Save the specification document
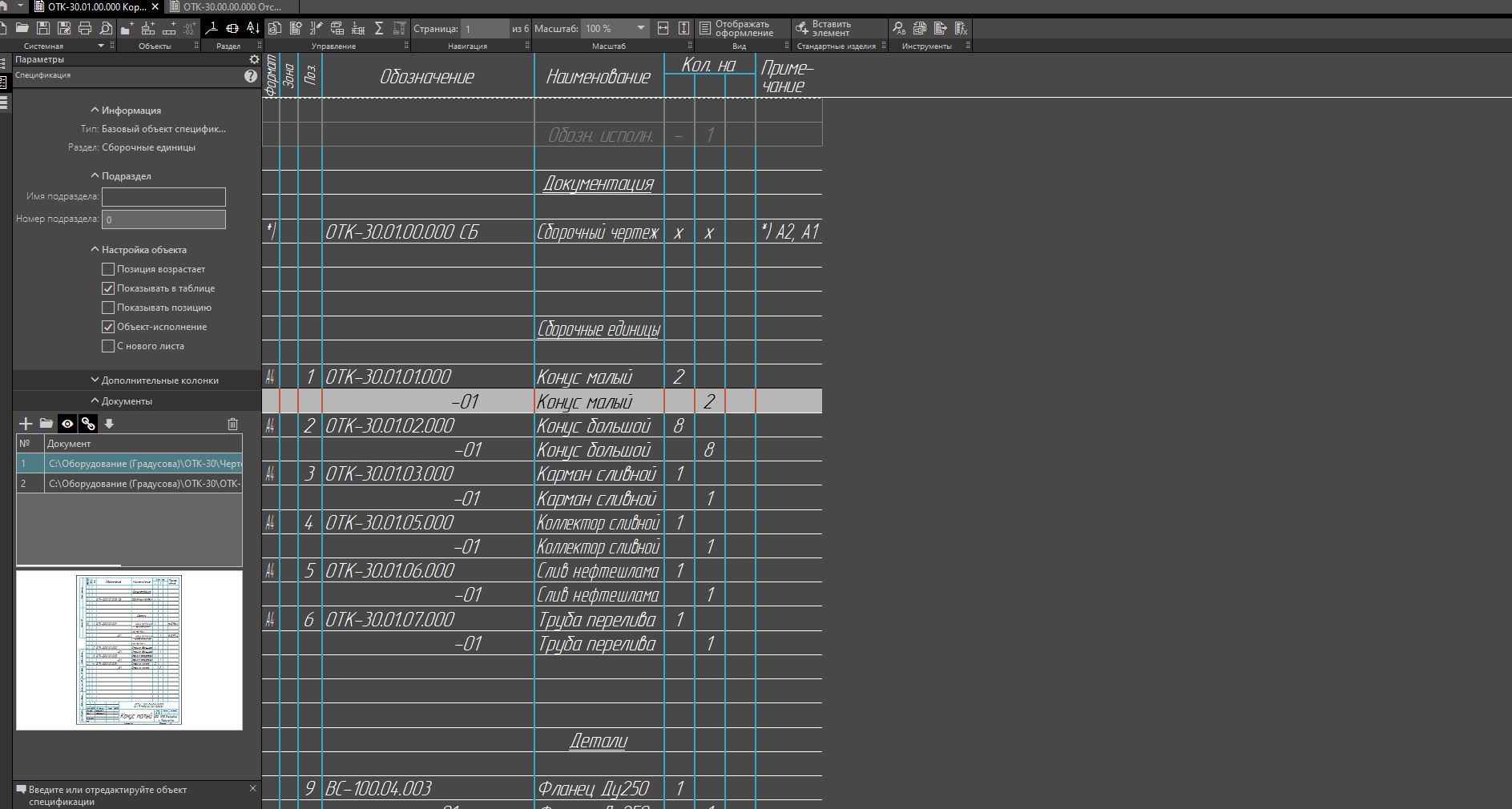The width and height of the screenshot is (1512, 809). pyautogui.click(x=43, y=28)
